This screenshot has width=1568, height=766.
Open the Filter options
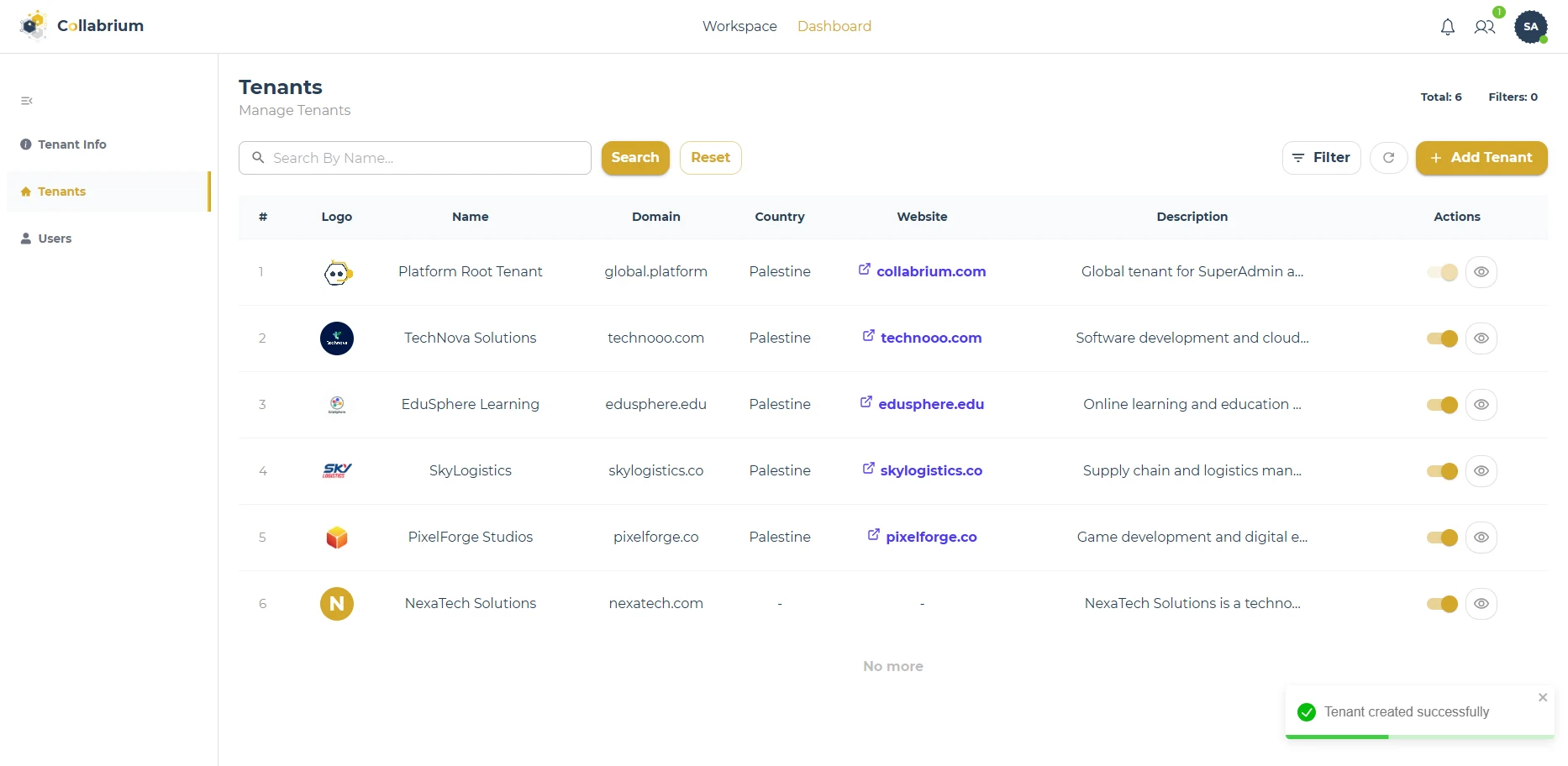tap(1322, 158)
